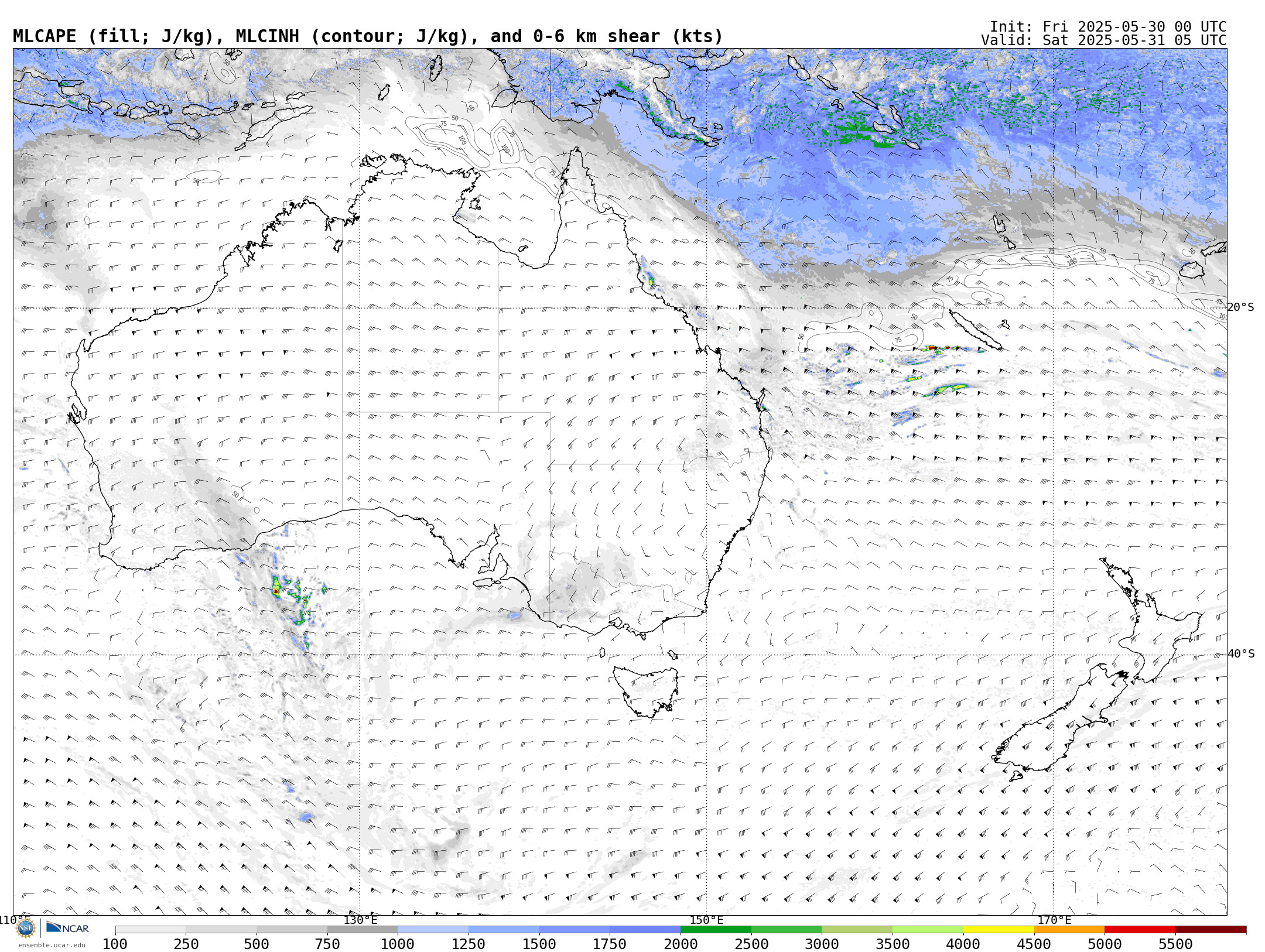The width and height of the screenshot is (1265, 952).
Task: Click the colorbar value 3500
Action: tap(893, 944)
